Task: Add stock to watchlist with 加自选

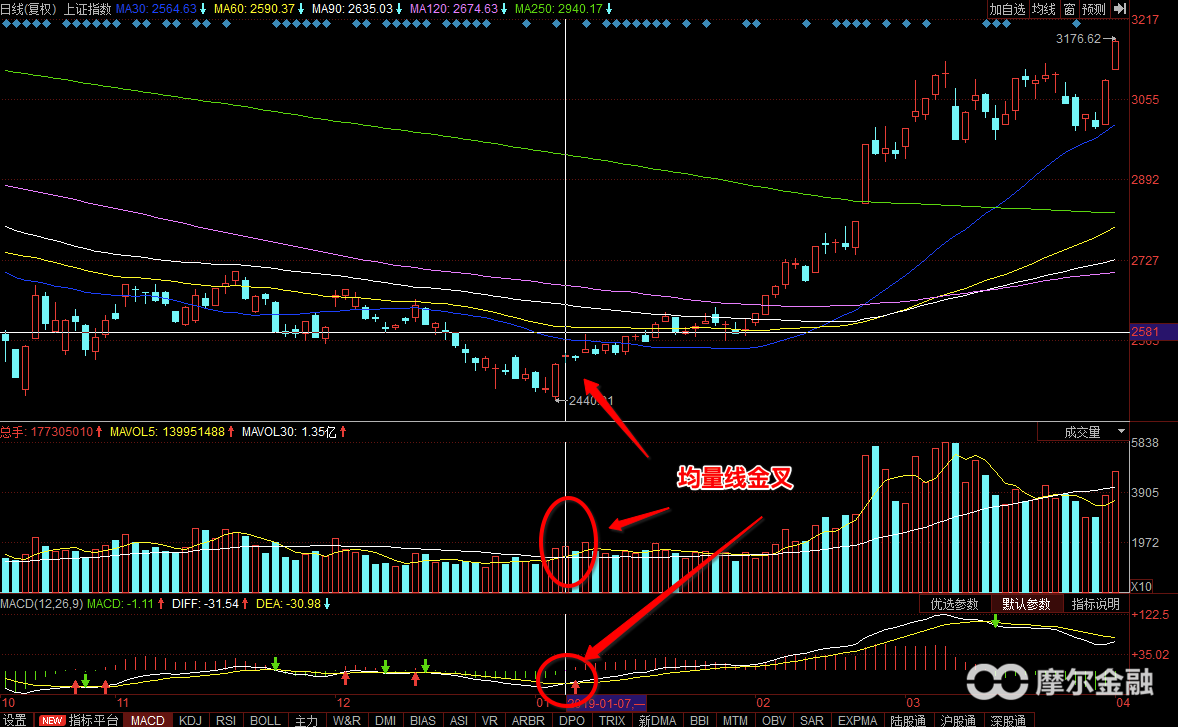Action: (1007, 8)
